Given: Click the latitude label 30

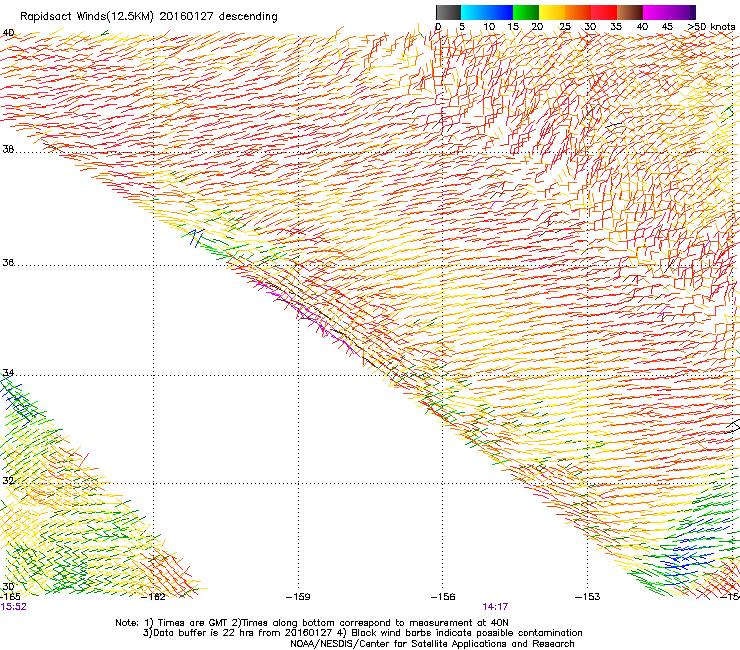Looking at the screenshot, I should 8,586.
